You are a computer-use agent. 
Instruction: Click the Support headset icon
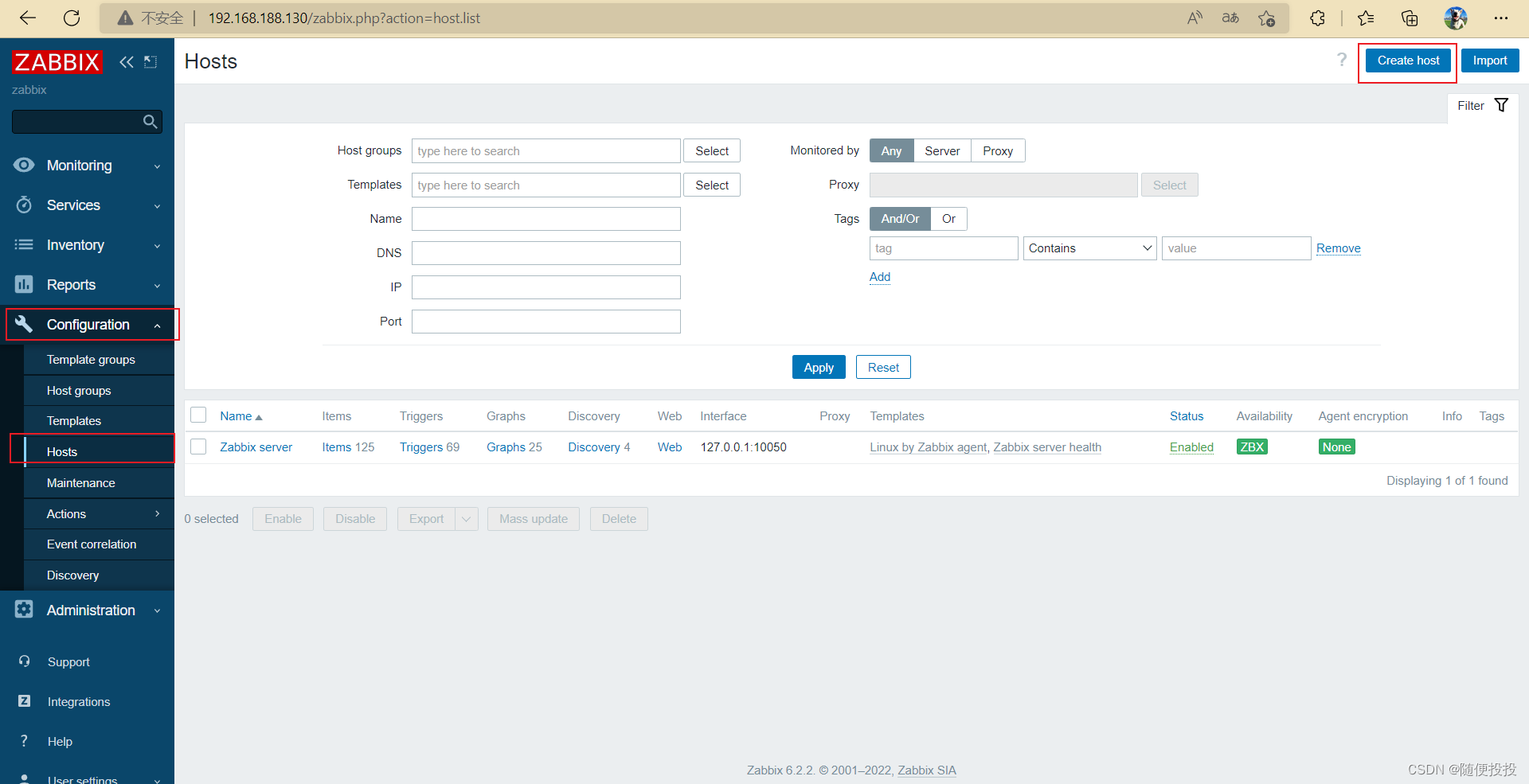point(25,661)
